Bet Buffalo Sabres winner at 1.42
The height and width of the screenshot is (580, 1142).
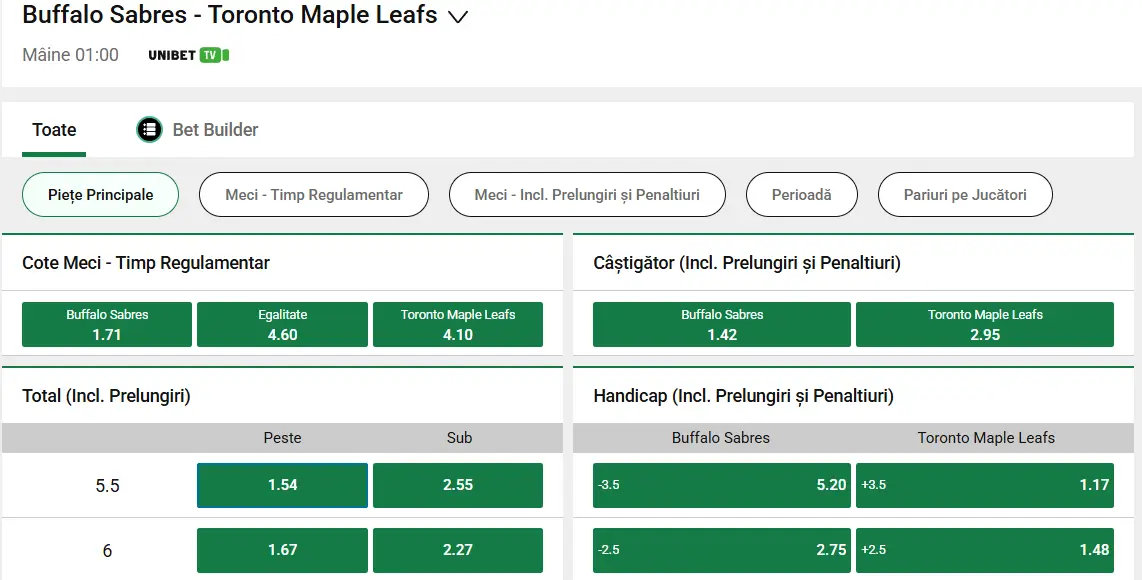[721, 324]
